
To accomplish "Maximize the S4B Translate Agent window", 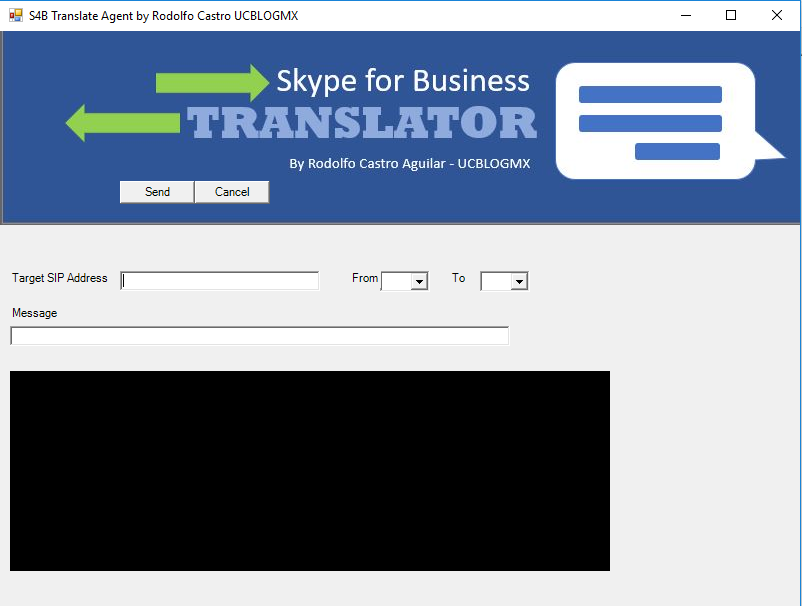I will [731, 15].
